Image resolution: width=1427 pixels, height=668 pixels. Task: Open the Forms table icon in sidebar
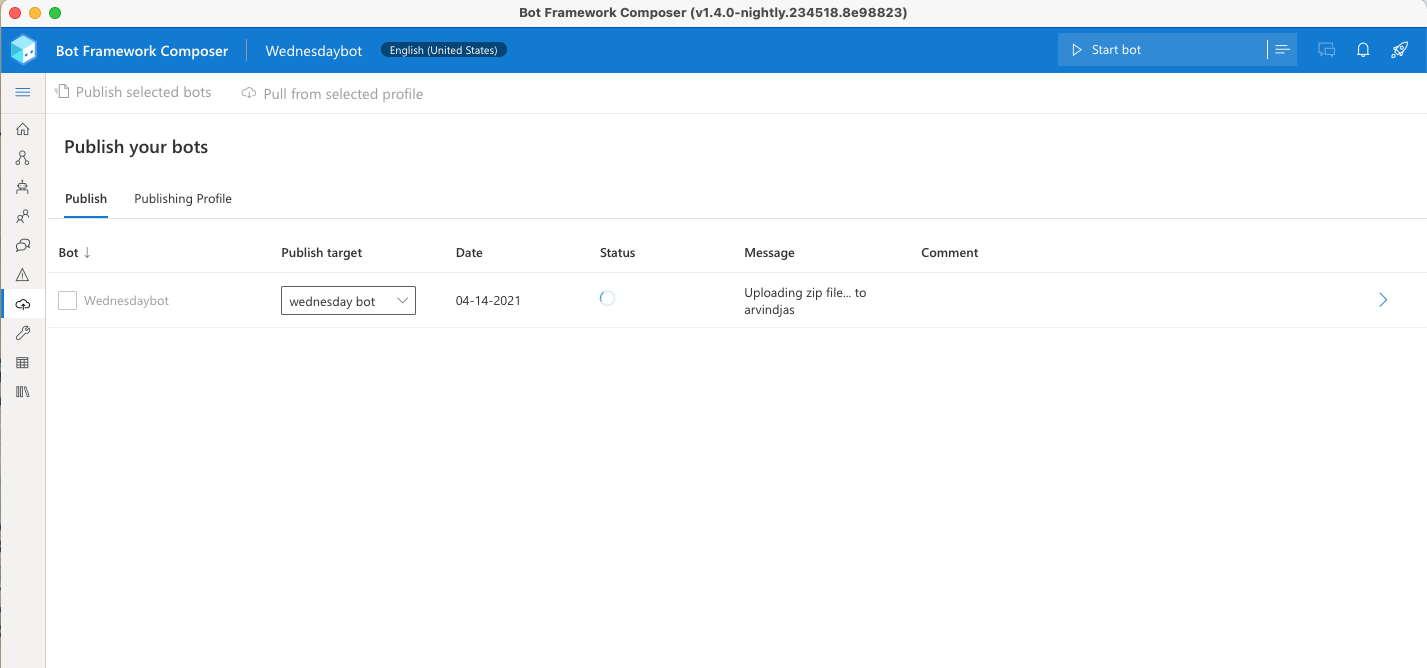coord(22,362)
